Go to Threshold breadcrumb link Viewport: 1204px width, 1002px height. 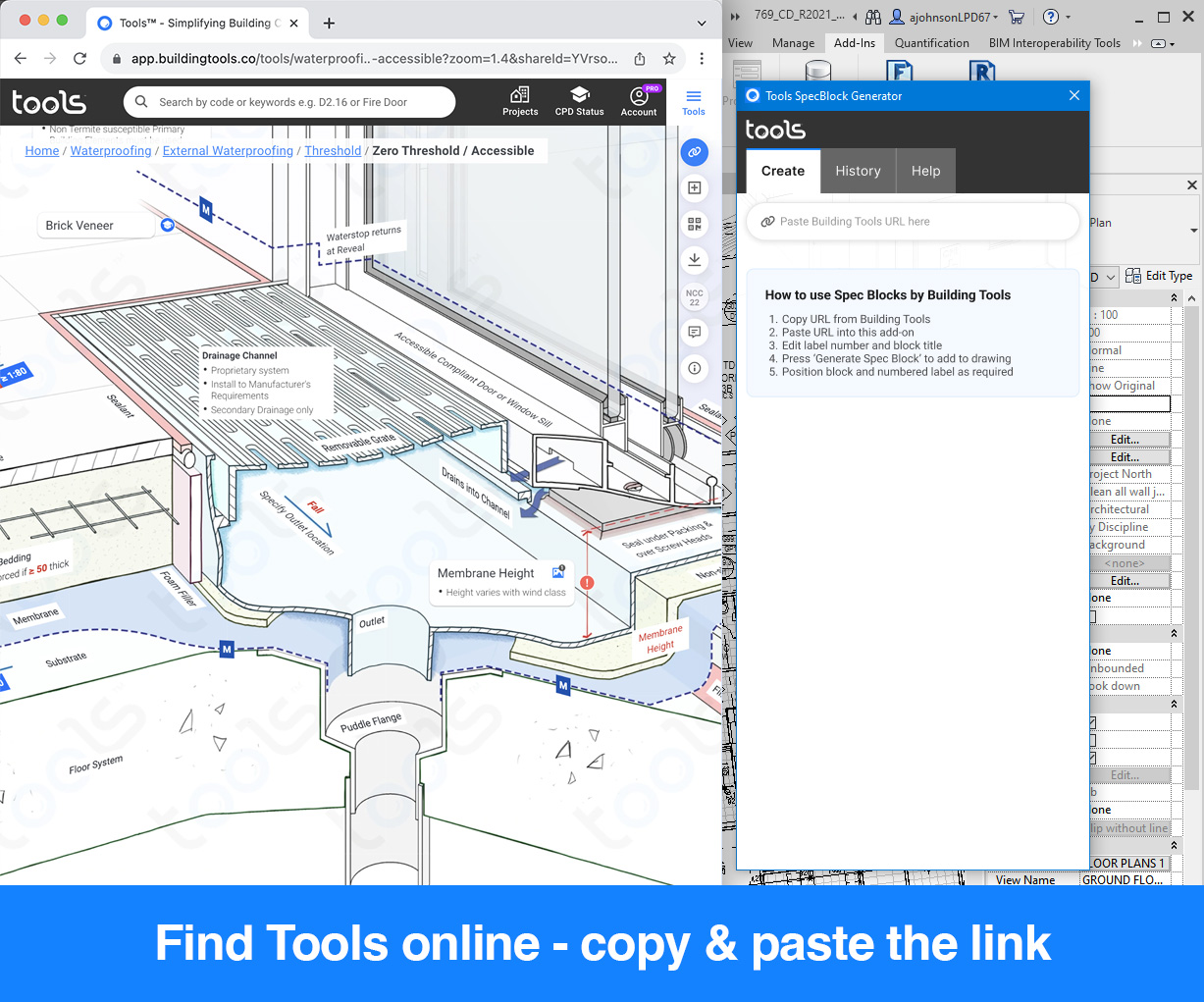[x=333, y=151]
